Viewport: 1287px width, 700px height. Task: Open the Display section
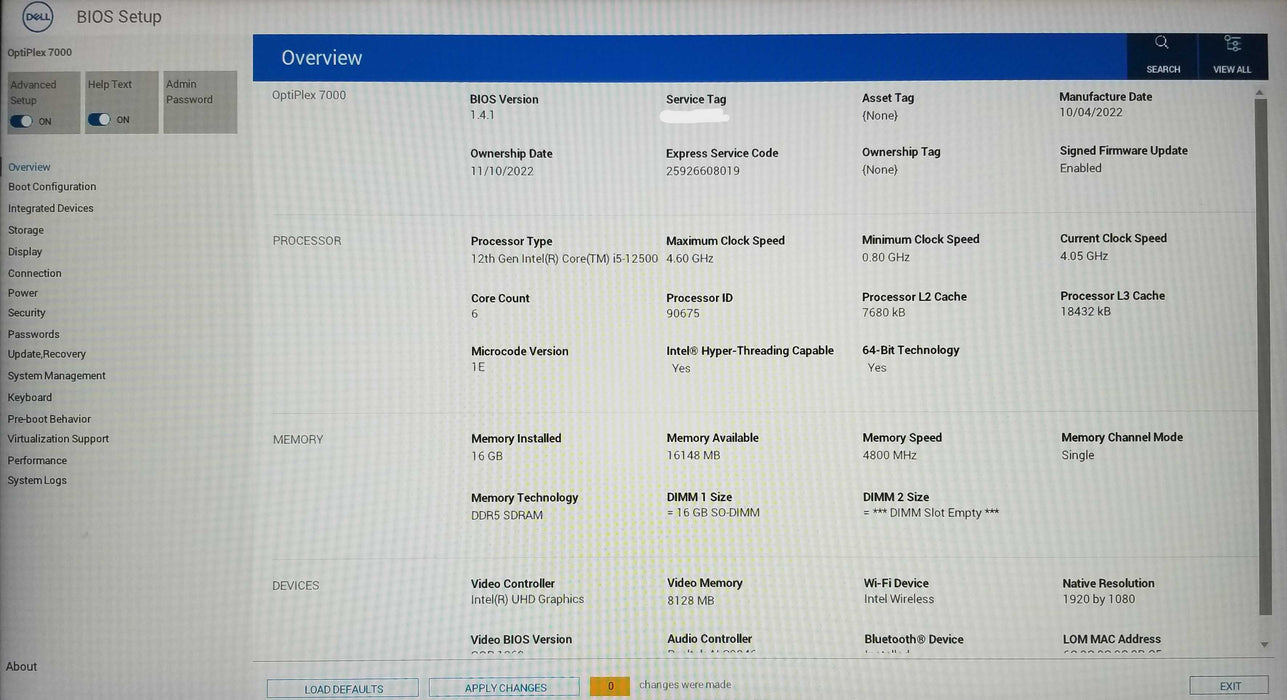point(25,252)
